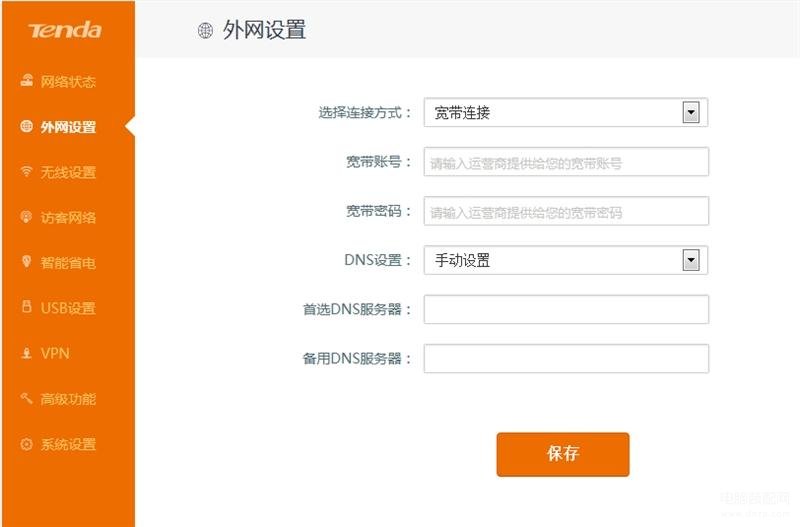Click the VPN icon in the sidebar

(27, 353)
